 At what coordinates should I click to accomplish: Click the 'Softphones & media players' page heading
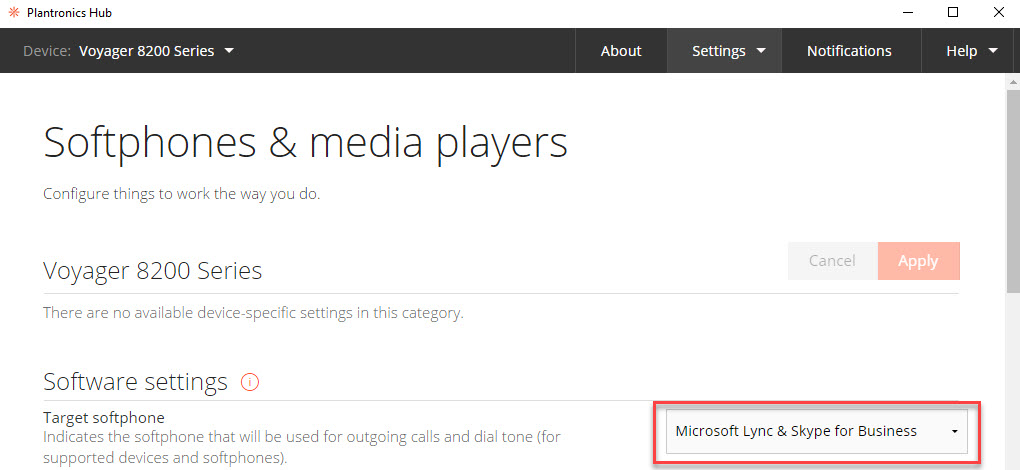[x=305, y=142]
